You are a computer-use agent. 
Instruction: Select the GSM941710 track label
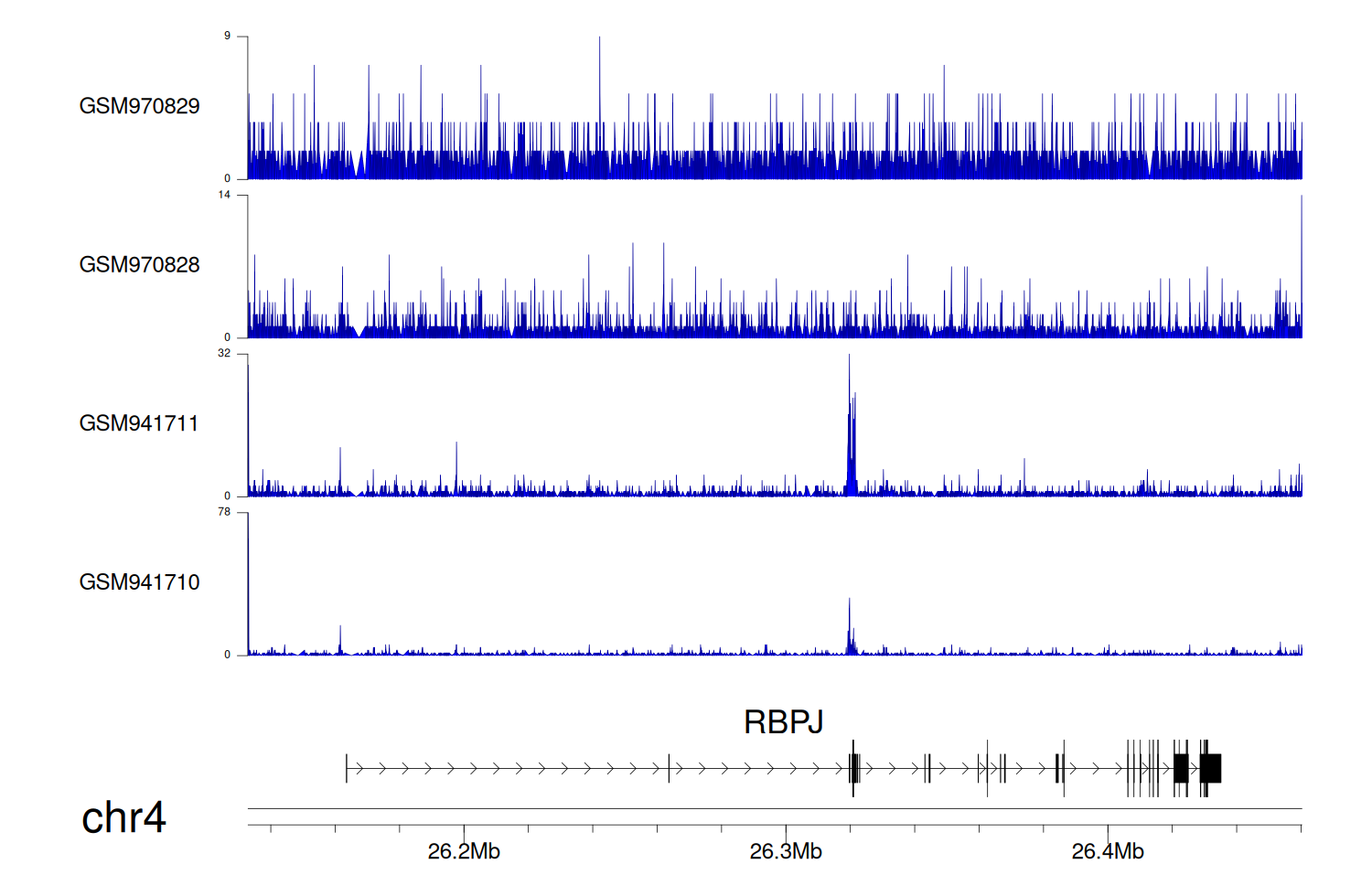pos(139,582)
